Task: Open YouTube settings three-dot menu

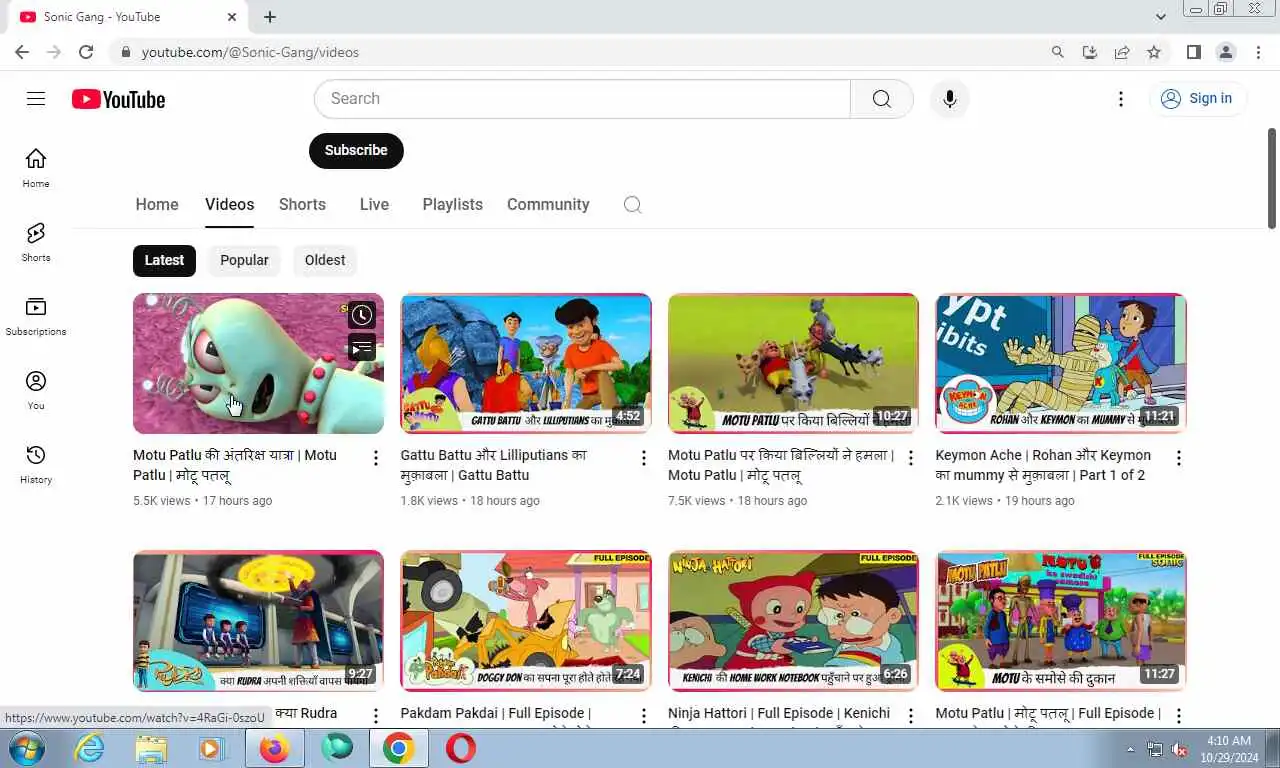Action: (1121, 99)
